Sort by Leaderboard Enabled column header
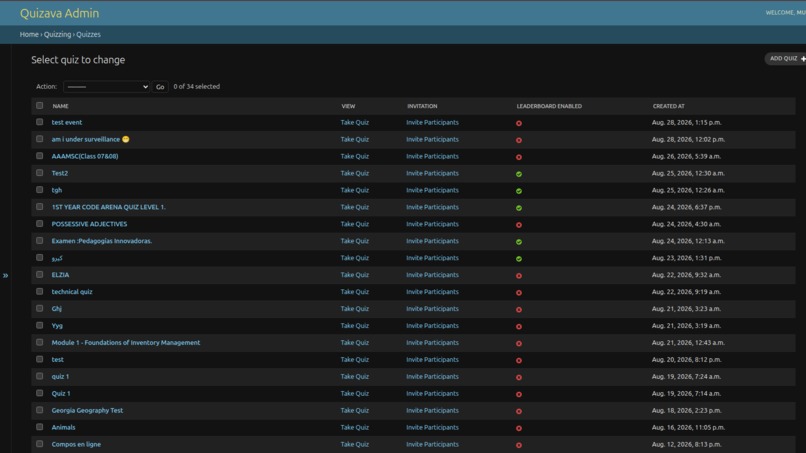 coord(549,106)
